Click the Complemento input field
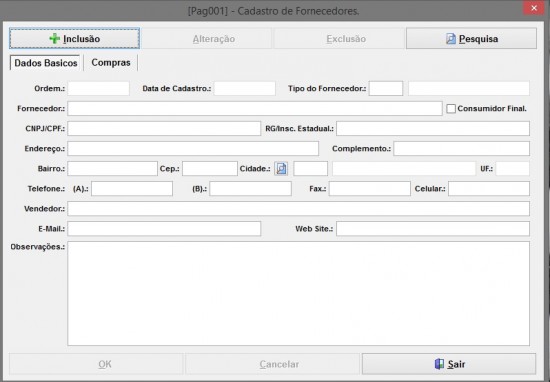This screenshot has width=550, height=382. [x=462, y=148]
